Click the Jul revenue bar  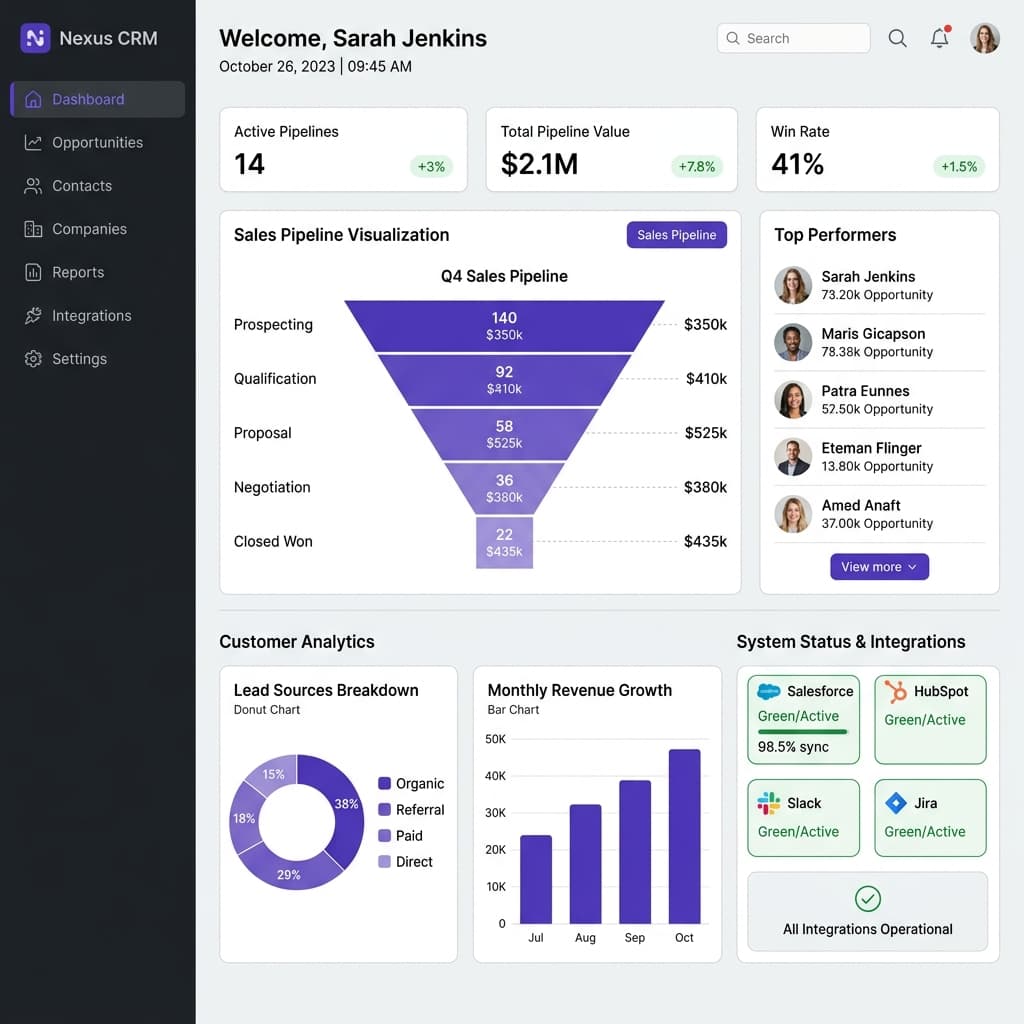(536, 880)
